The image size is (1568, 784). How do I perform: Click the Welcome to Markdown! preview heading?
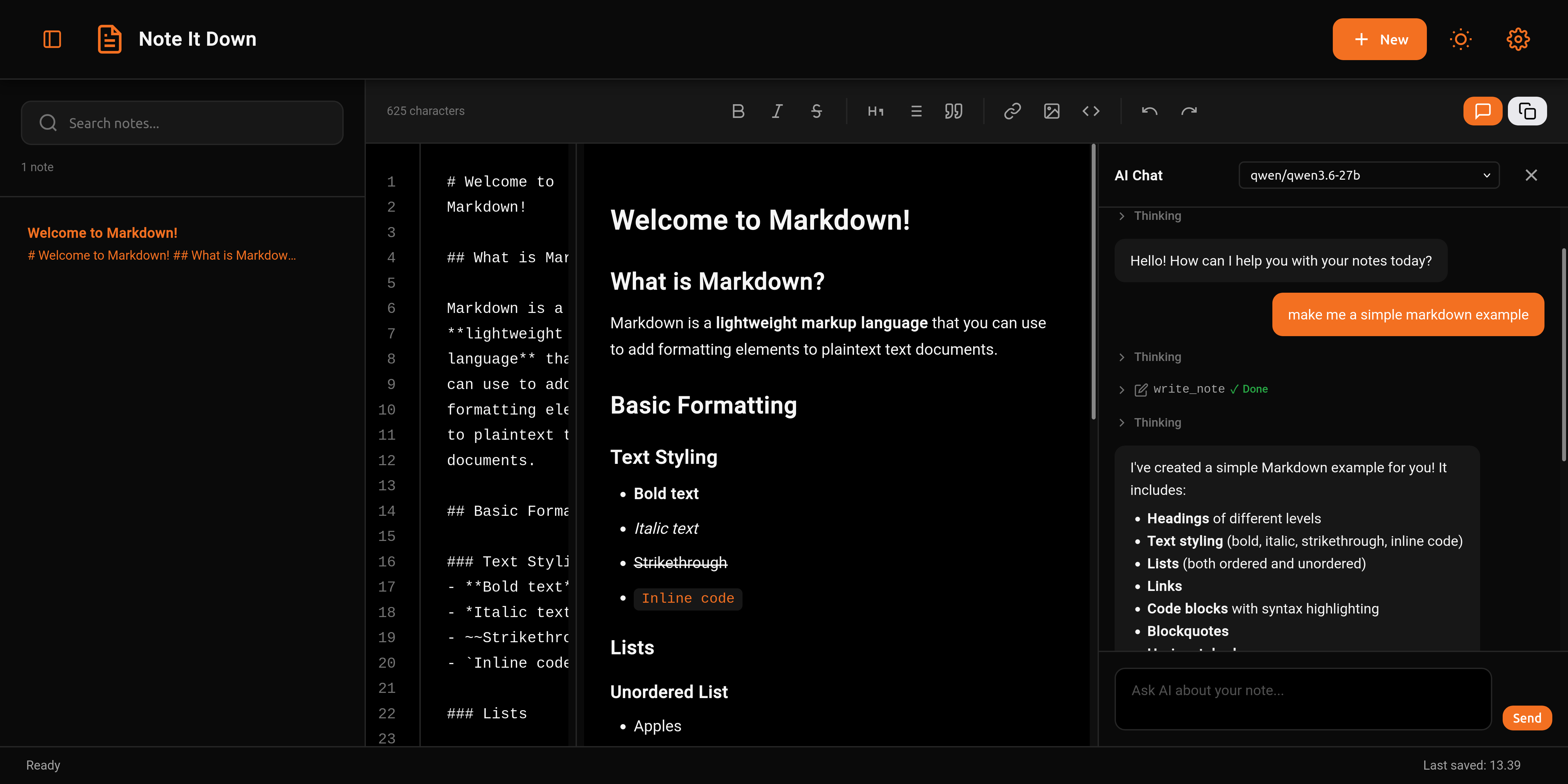pyautogui.click(x=759, y=220)
